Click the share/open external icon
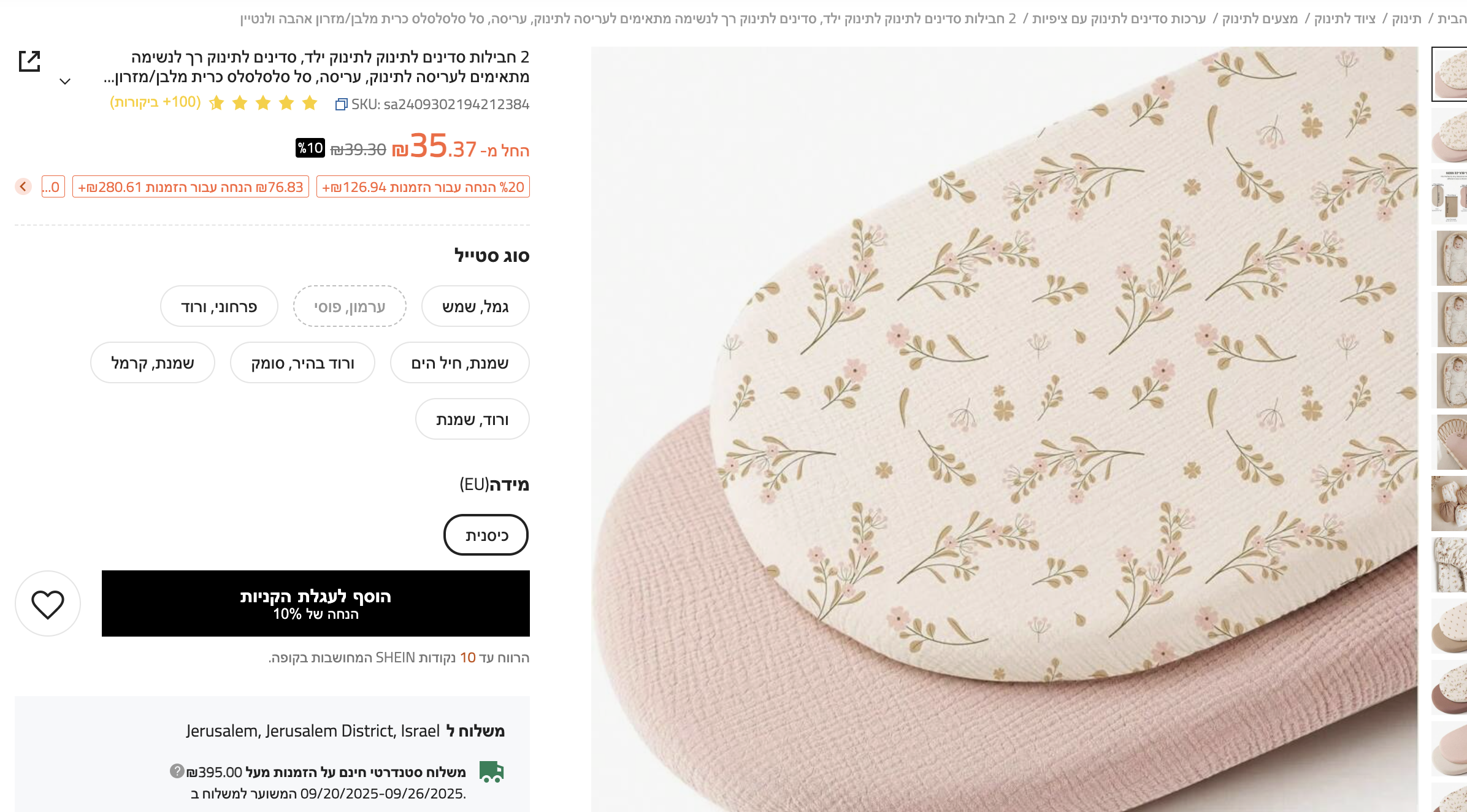The image size is (1467, 812). click(x=29, y=61)
